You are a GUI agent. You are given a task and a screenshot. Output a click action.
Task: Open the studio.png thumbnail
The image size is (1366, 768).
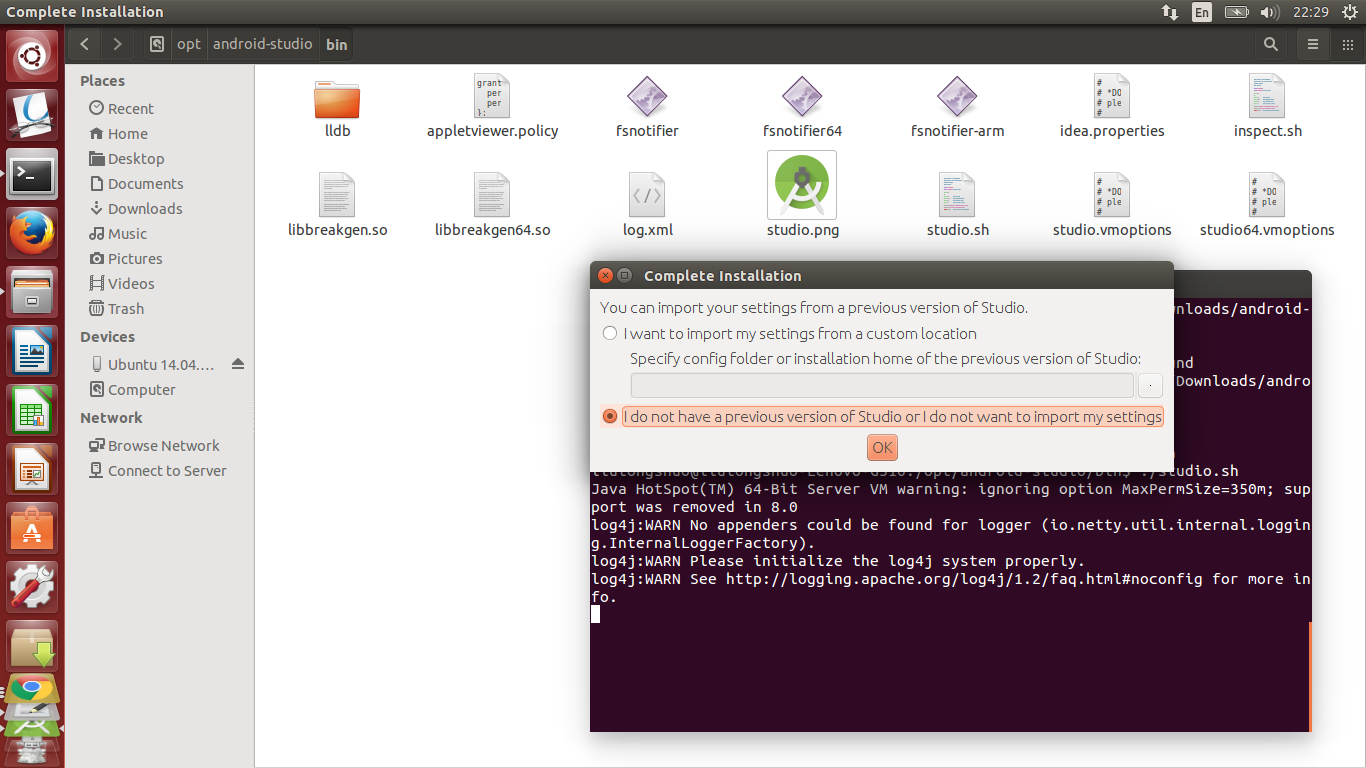point(802,185)
